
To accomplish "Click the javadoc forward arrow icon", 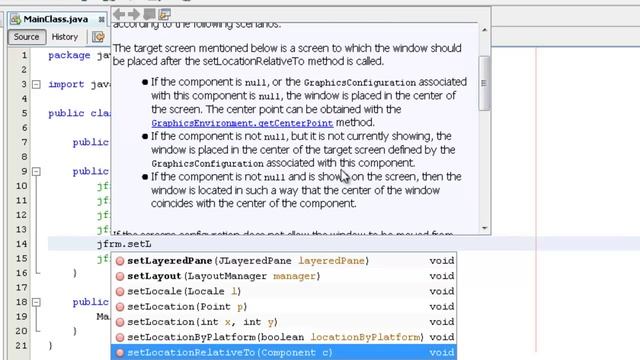I will tap(134, 14).
